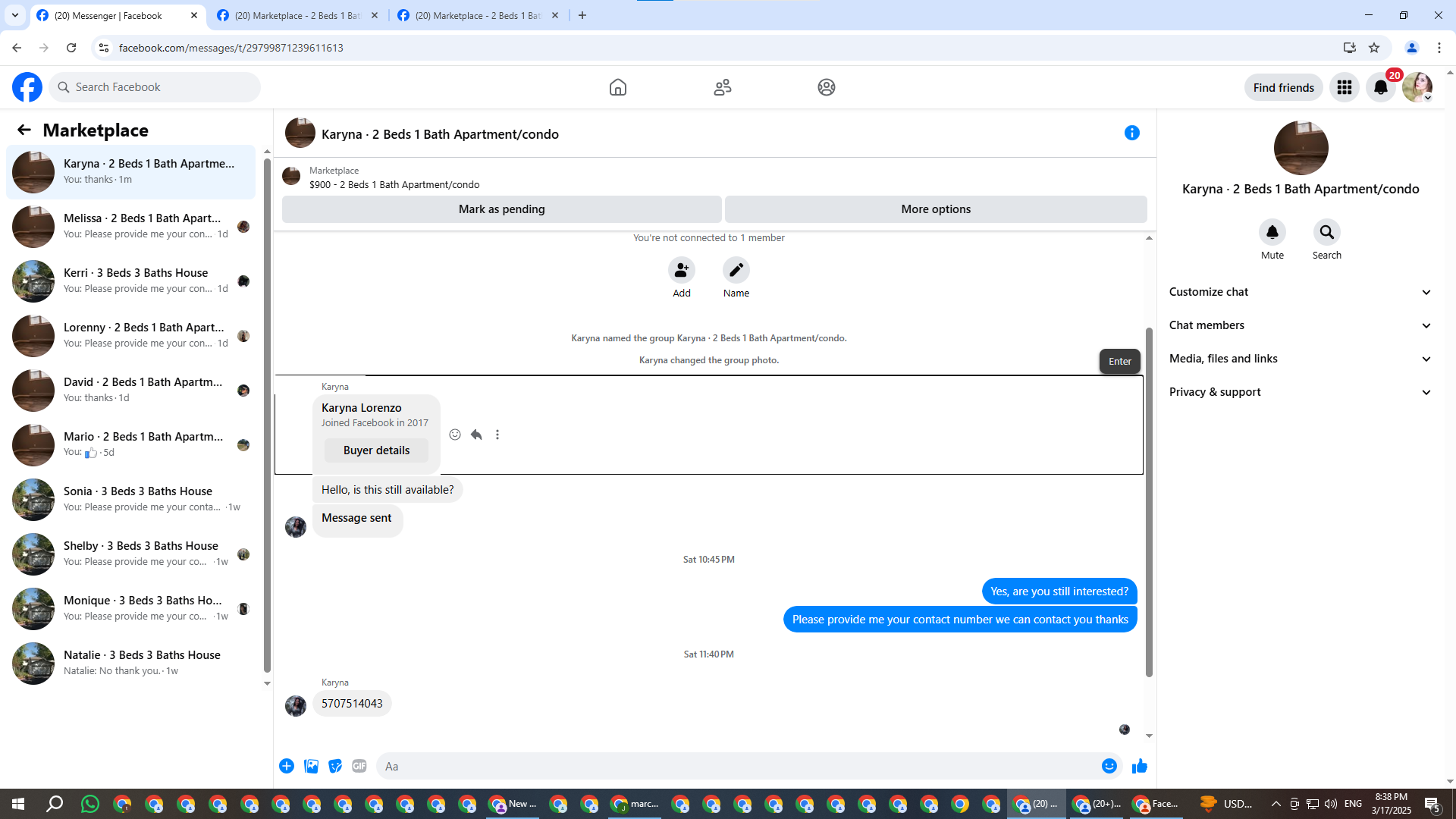
Task: Click Find friends button
Action: pos(1283,87)
